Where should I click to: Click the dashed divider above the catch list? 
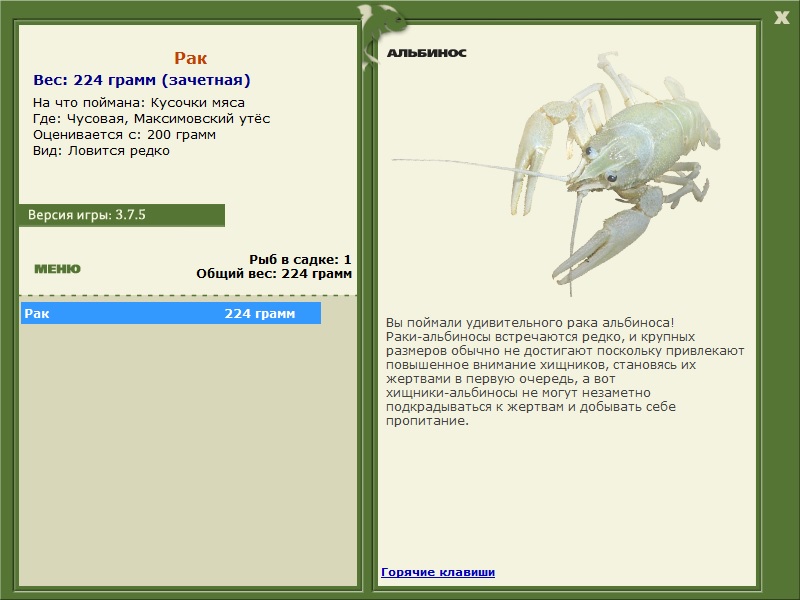pos(188,295)
